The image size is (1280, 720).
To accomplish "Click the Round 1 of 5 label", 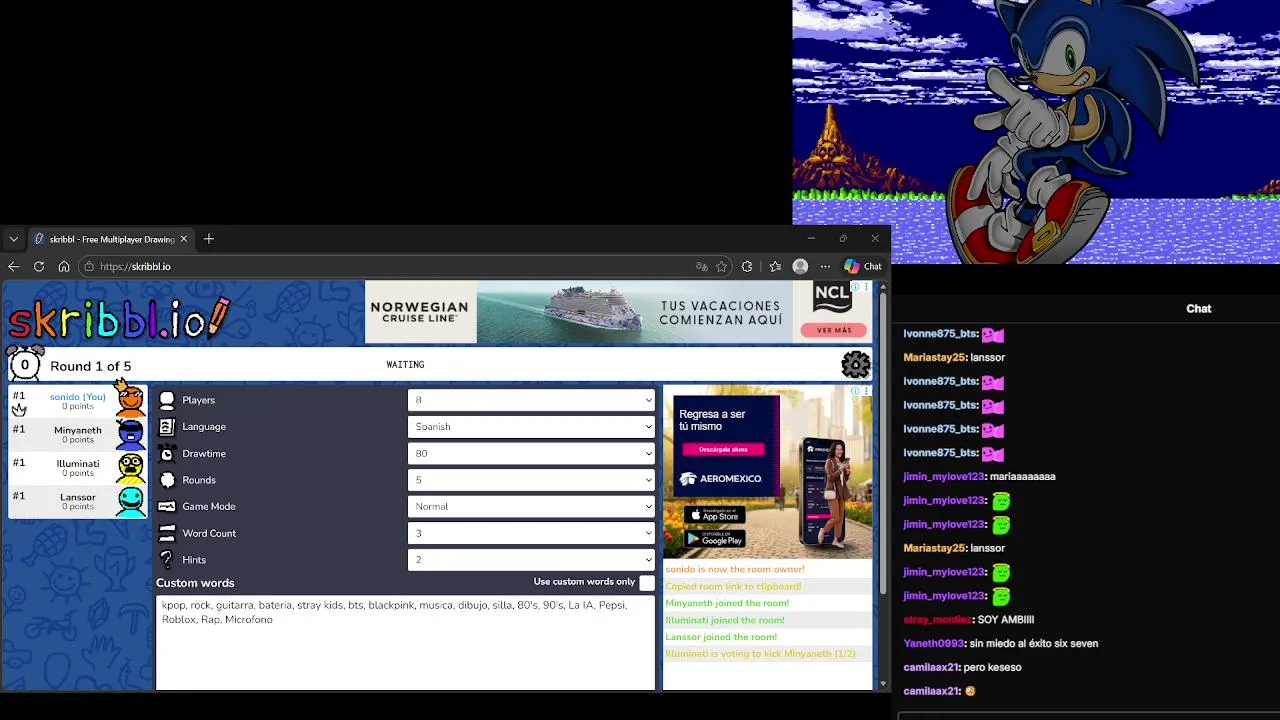I will coord(90,366).
